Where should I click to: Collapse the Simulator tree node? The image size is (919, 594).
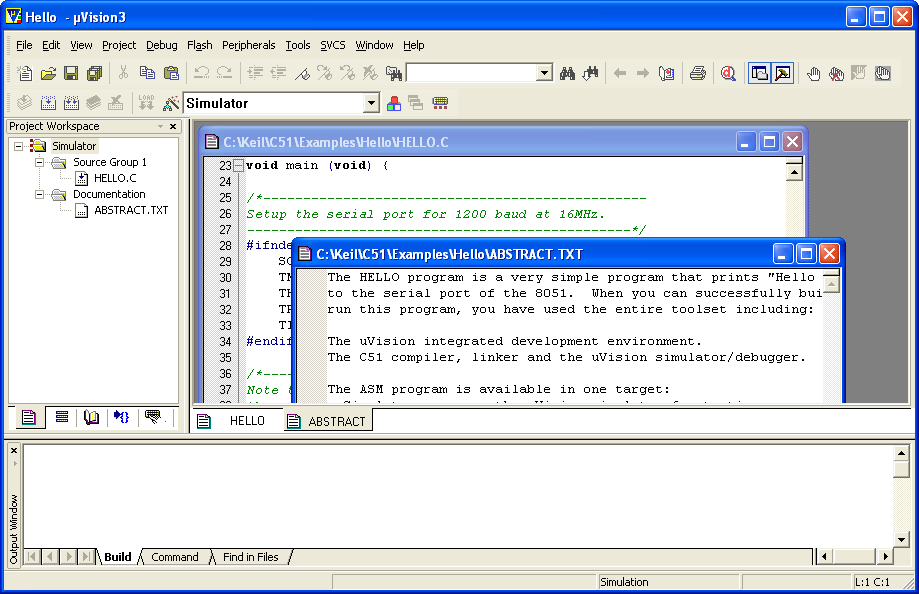pos(19,146)
